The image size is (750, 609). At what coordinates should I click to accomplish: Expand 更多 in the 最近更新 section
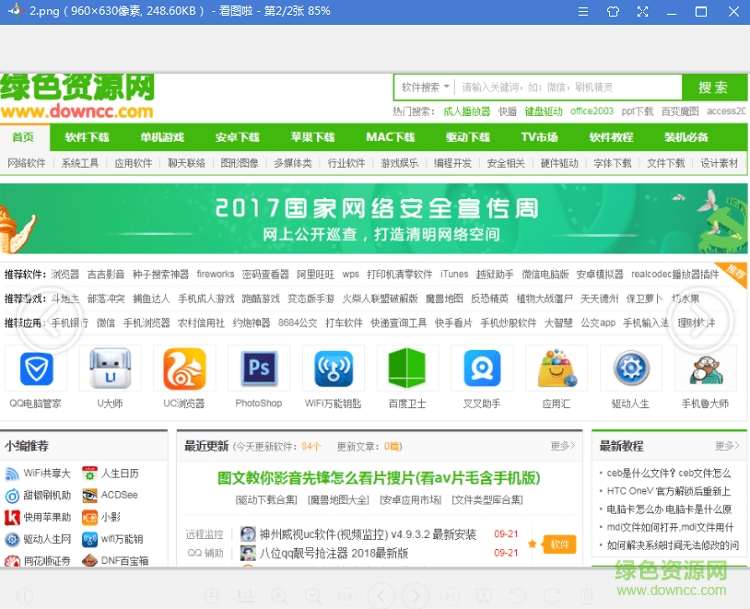click(x=562, y=446)
